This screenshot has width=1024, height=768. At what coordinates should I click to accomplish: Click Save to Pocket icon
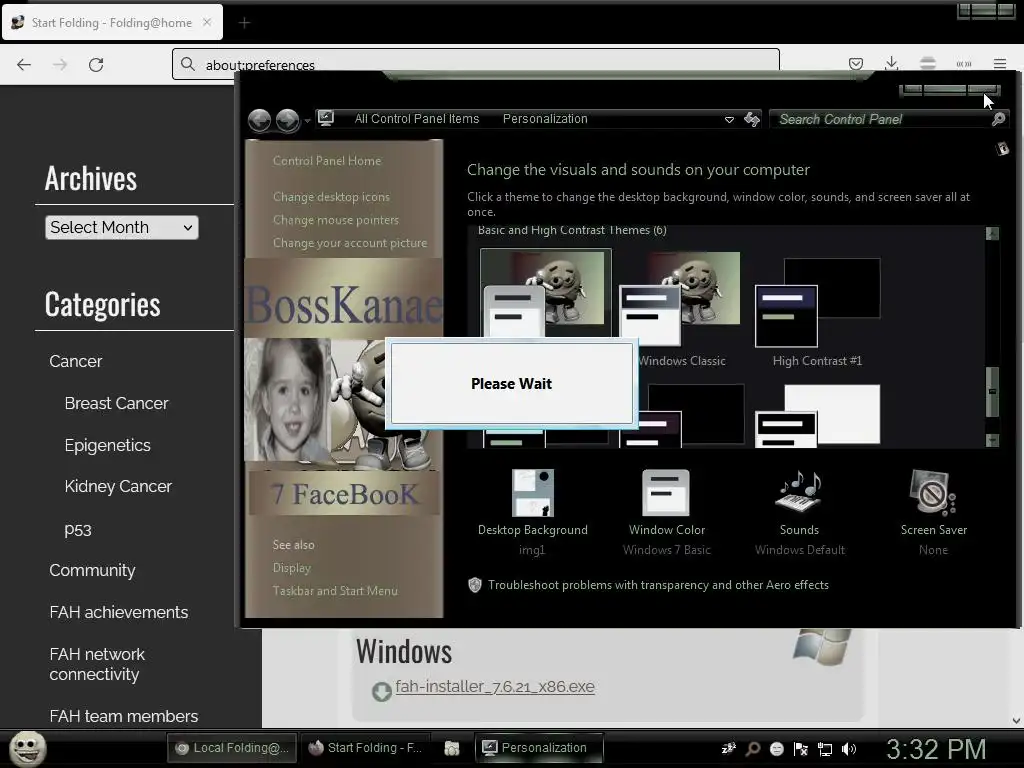856,64
